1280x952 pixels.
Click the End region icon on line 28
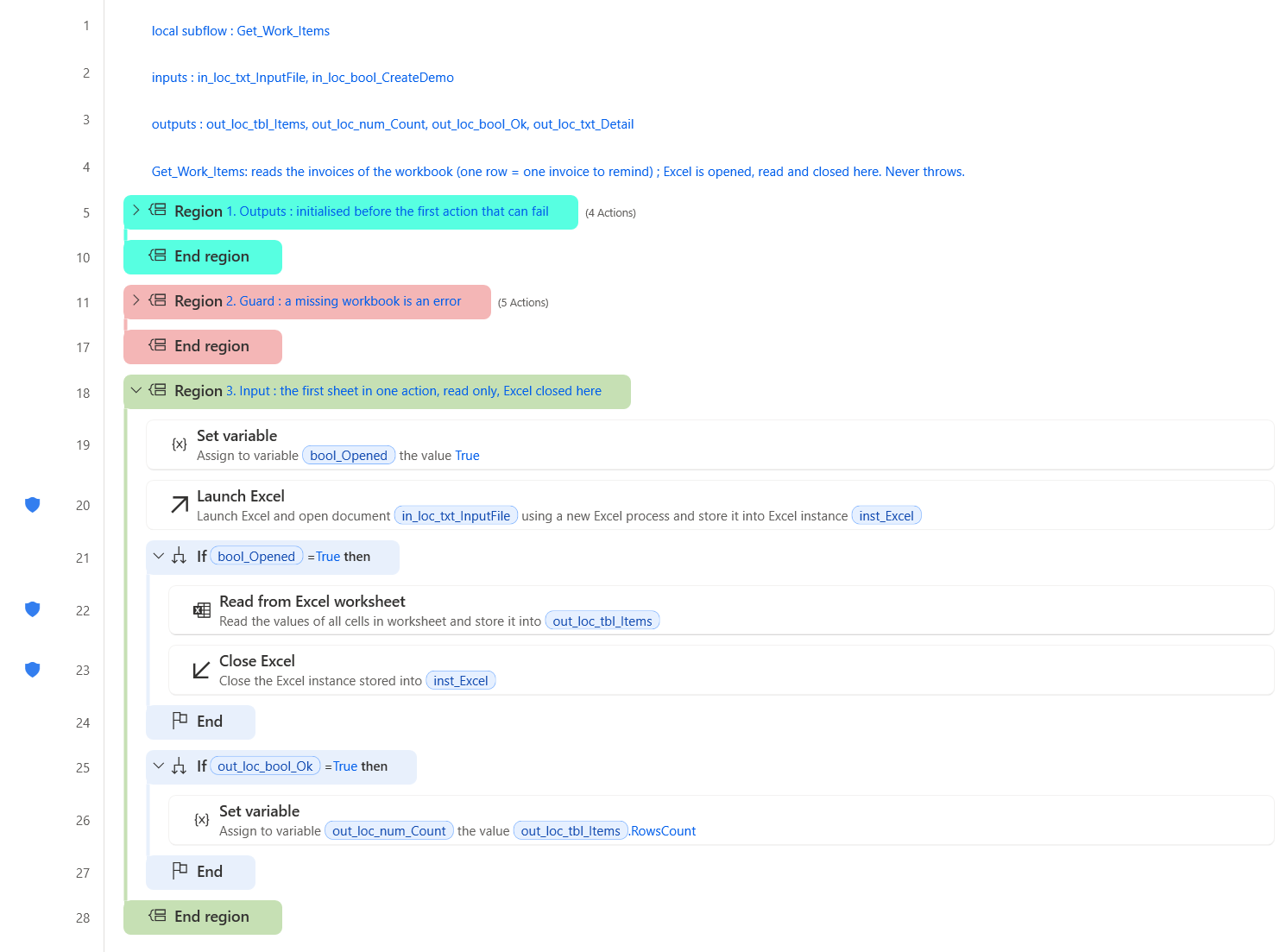click(x=157, y=915)
